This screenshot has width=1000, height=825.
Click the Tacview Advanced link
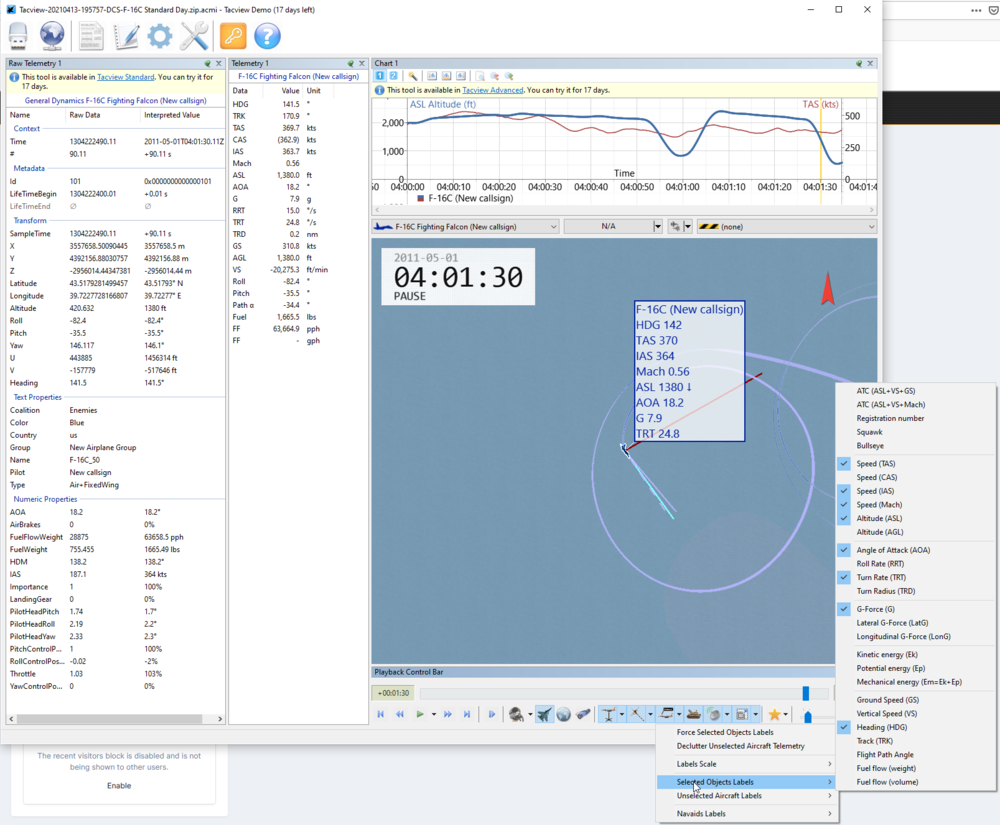[492, 90]
